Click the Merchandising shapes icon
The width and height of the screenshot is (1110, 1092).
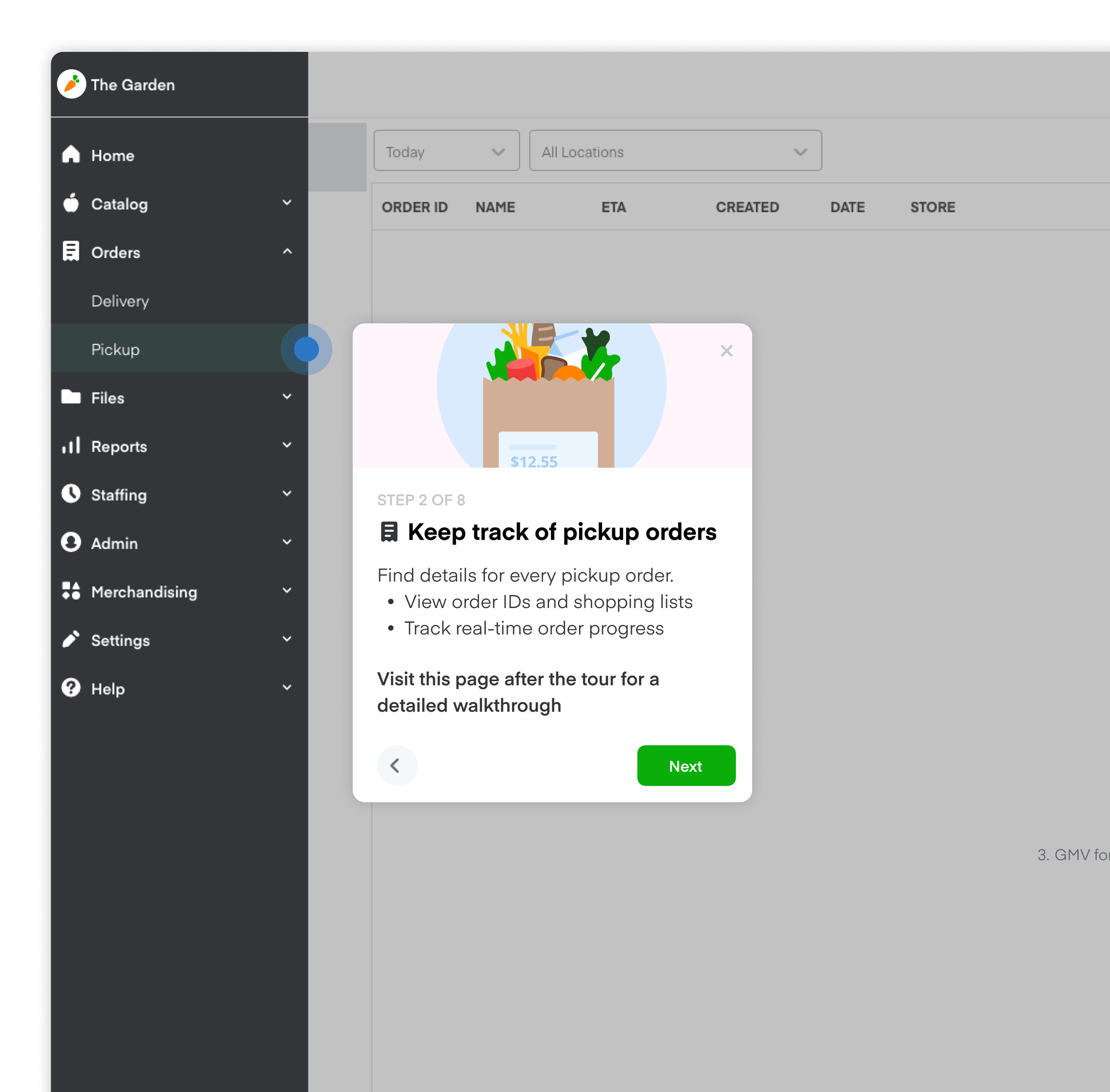[71, 591]
